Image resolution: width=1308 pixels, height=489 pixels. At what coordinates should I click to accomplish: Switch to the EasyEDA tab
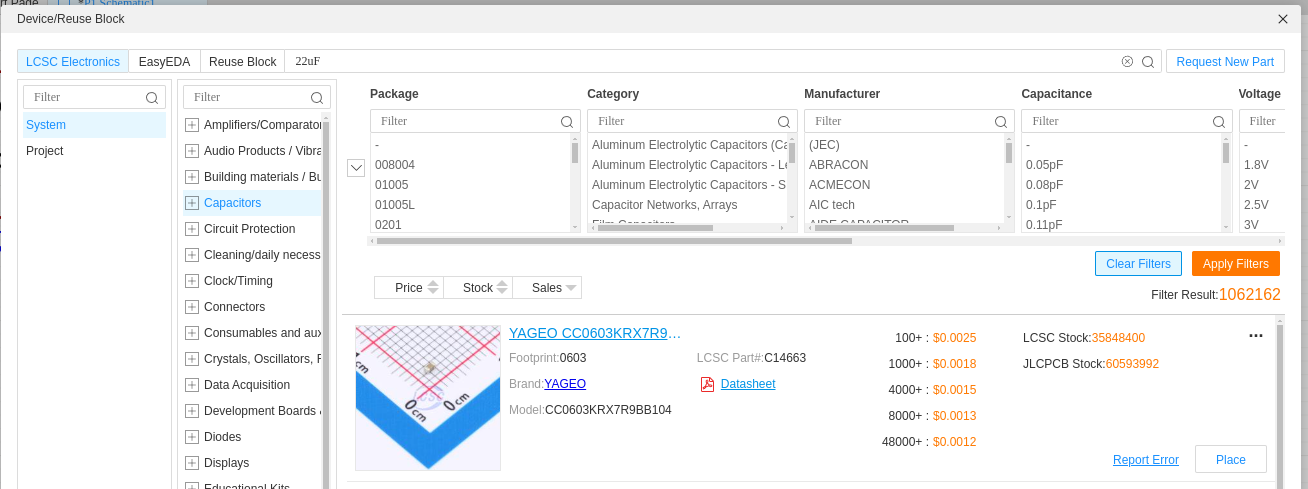[164, 61]
